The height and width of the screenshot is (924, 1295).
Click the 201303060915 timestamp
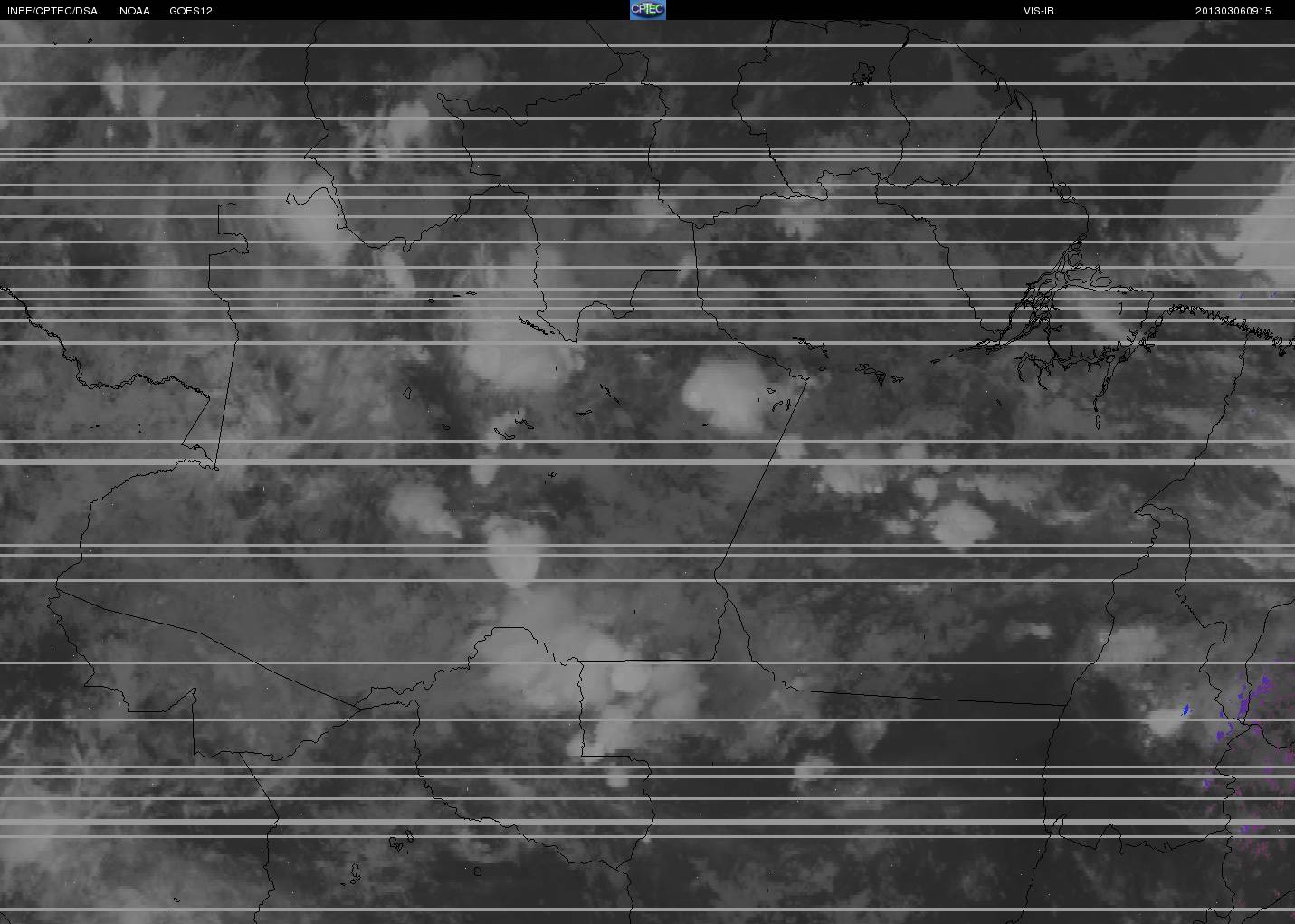(1233, 11)
